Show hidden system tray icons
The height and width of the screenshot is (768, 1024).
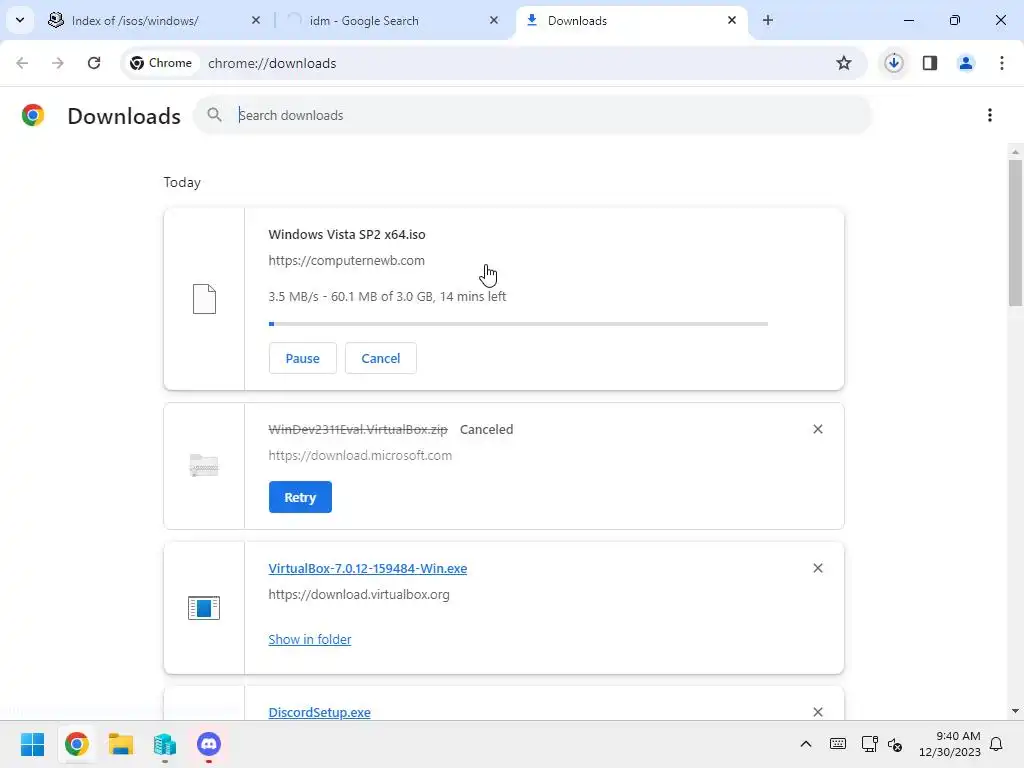click(x=806, y=744)
